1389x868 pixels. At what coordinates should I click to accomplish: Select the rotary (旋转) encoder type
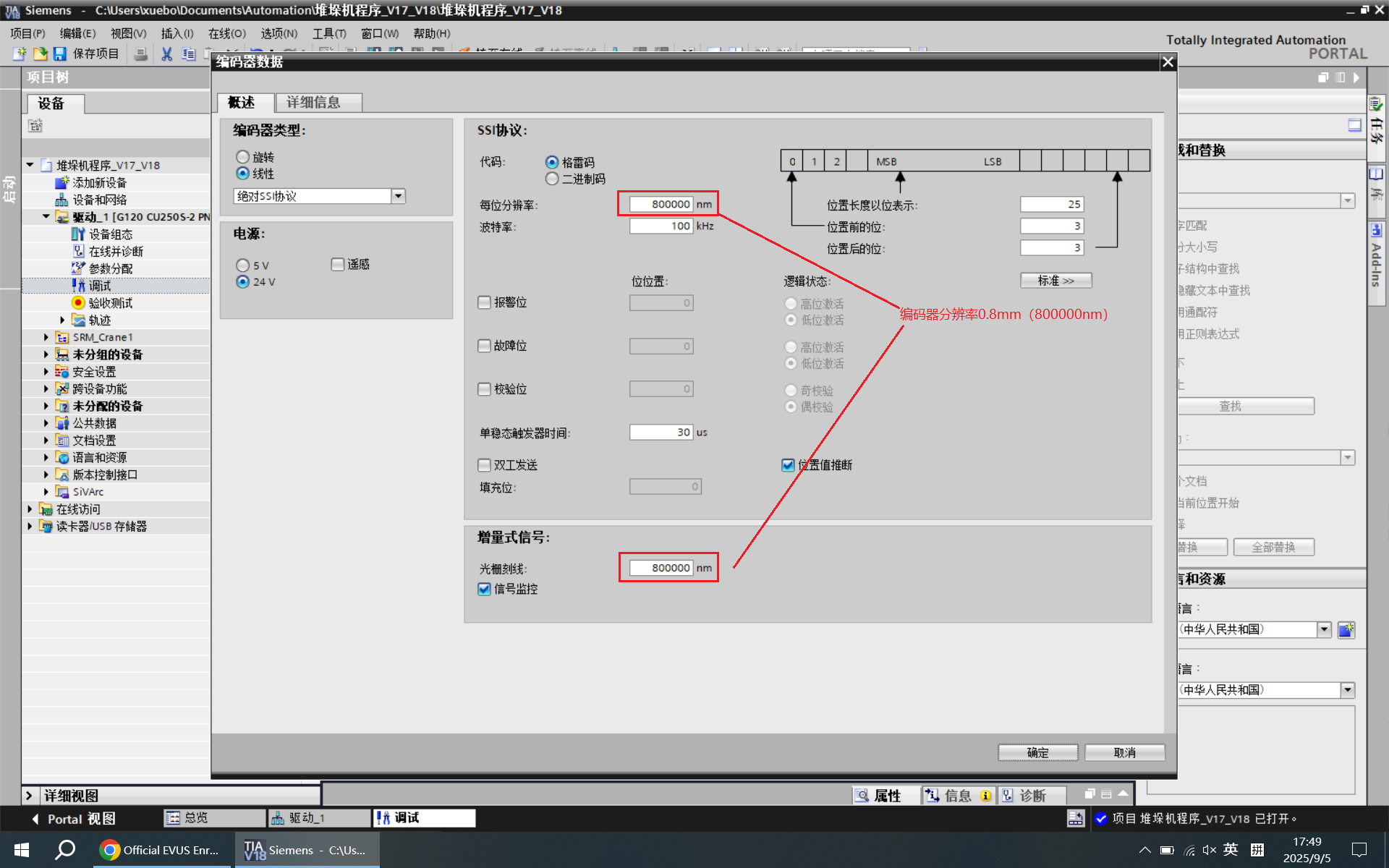(243, 157)
